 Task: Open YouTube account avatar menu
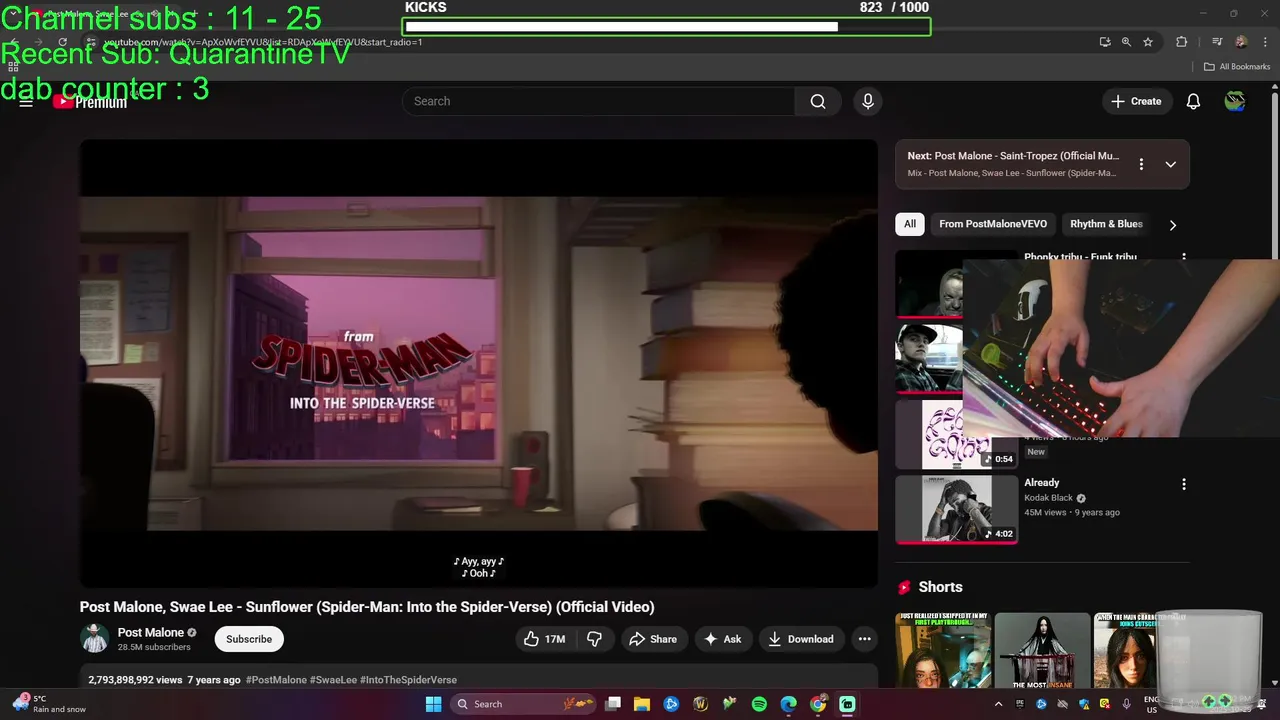coord(1235,101)
